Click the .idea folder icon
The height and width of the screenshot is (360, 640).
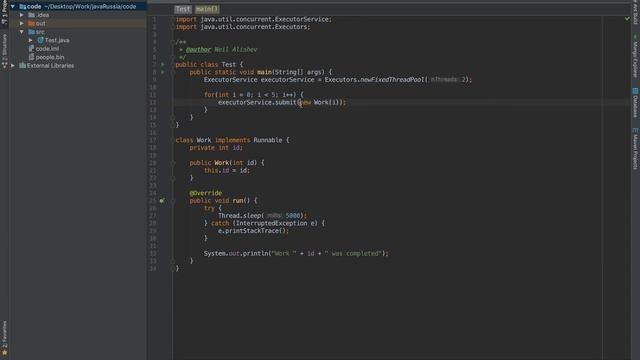tap(31, 15)
